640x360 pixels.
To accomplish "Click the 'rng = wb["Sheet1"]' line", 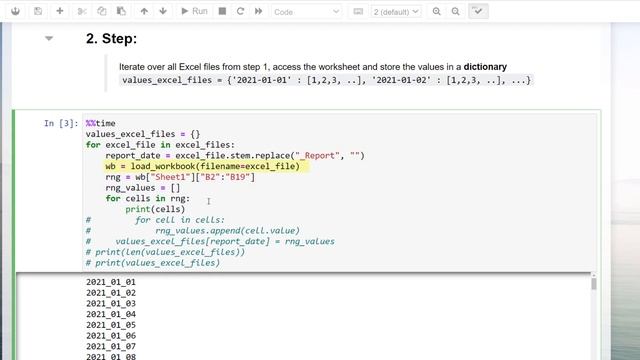I will [x=180, y=177].
